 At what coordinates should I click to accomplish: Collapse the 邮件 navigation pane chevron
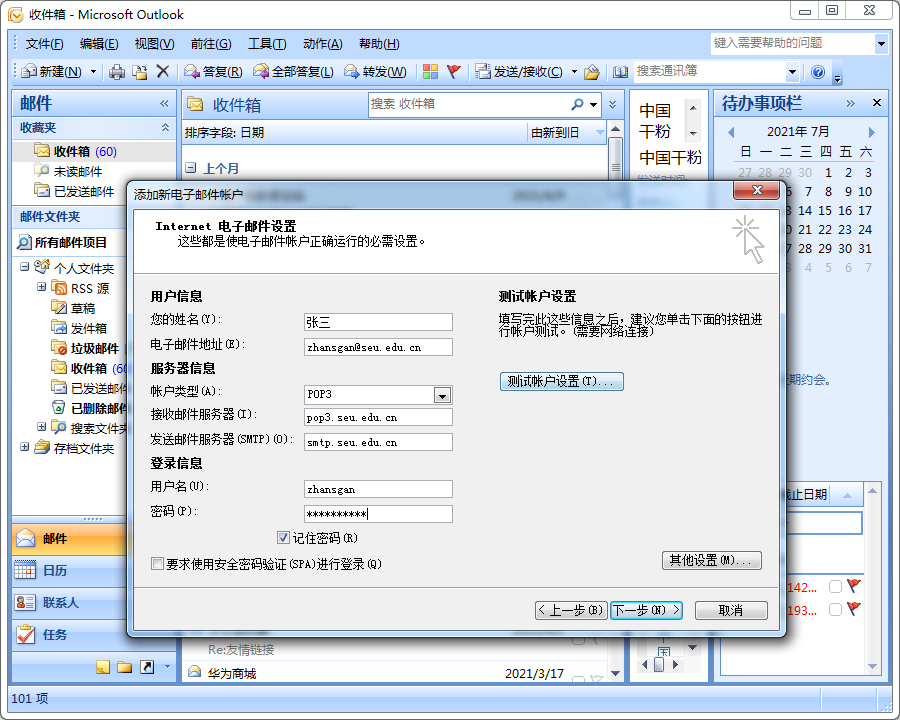(164, 104)
